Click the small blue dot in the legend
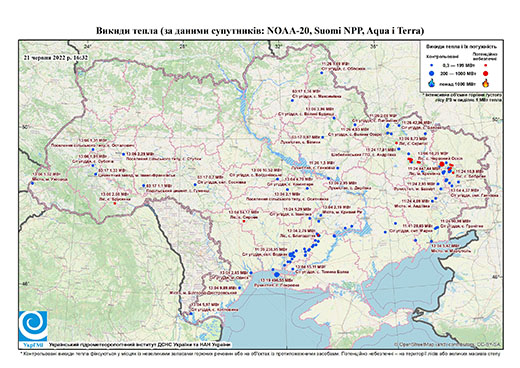Screen dimensions: 520x368 point(432,65)
